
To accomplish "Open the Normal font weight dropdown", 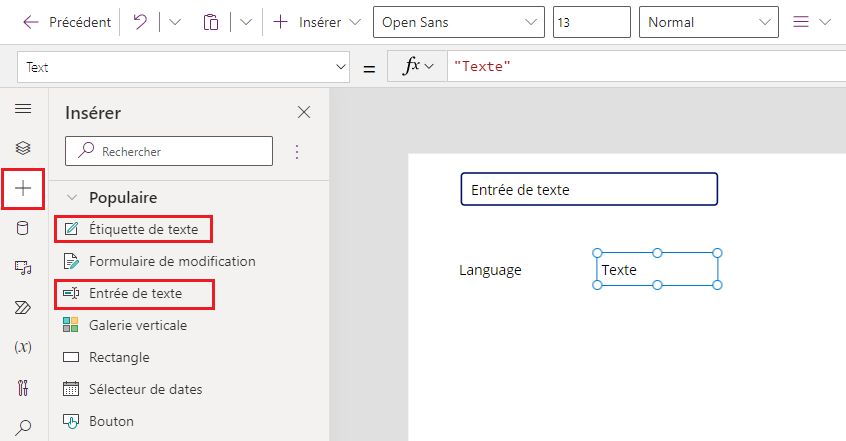I will pos(710,22).
